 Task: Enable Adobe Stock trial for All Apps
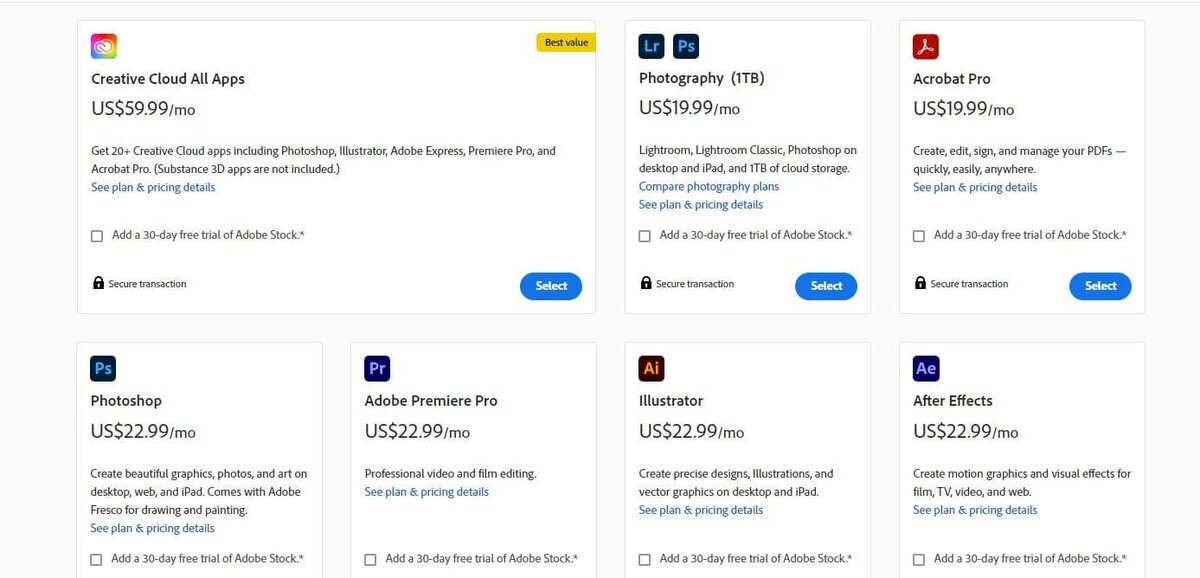point(97,236)
